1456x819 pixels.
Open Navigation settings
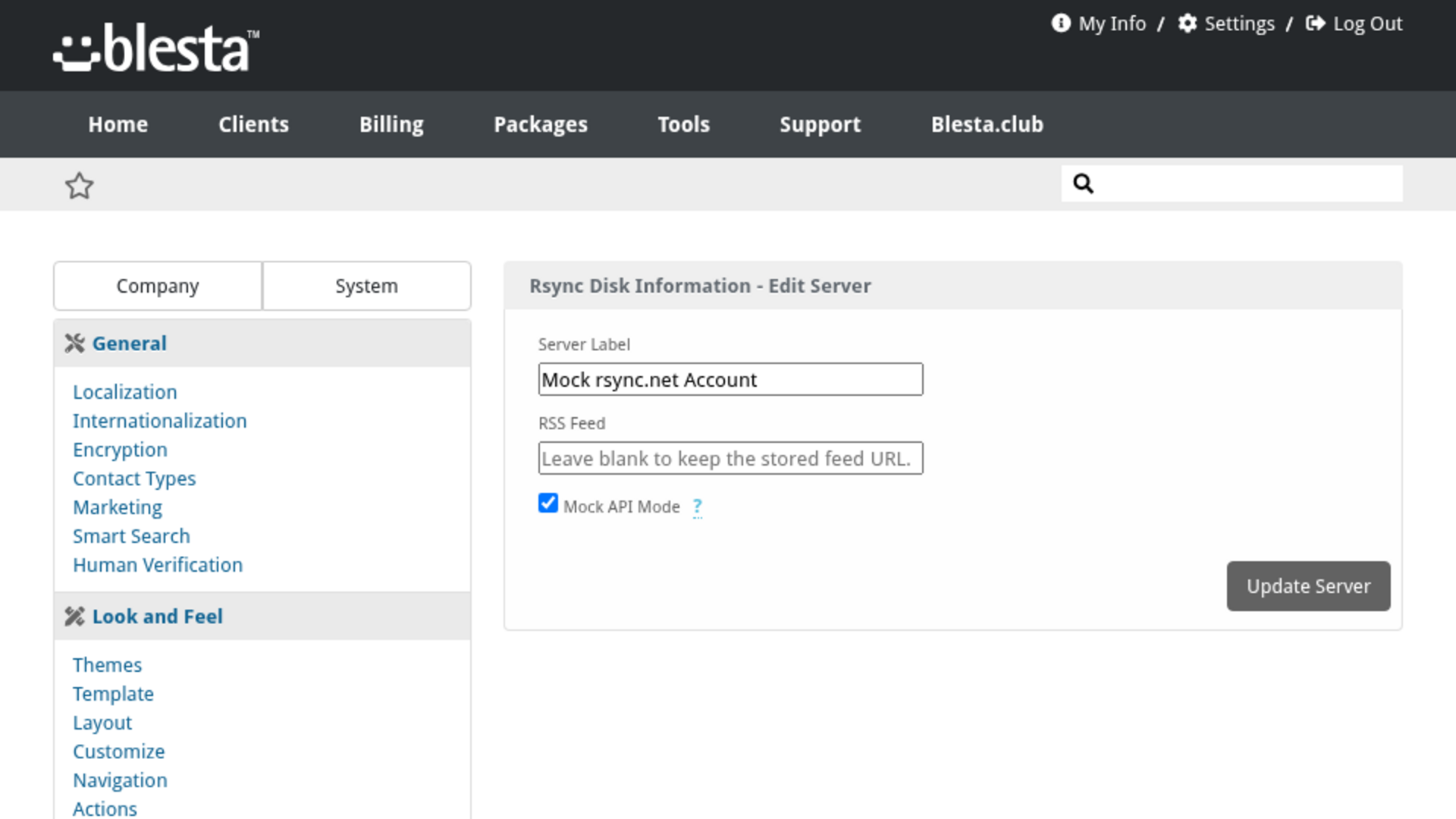pyautogui.click(x=120, y=780)
